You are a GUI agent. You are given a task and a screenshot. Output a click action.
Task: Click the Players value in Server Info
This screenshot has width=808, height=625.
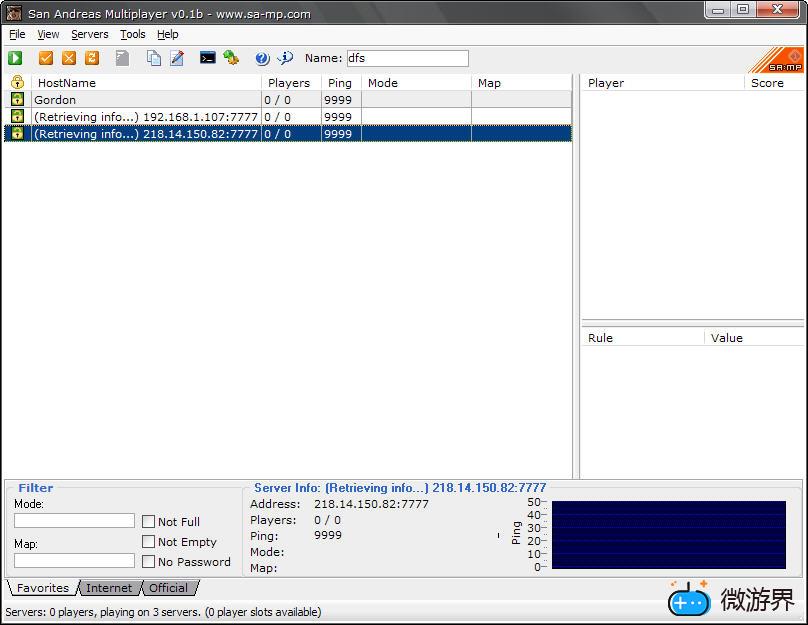pos(327,520)
